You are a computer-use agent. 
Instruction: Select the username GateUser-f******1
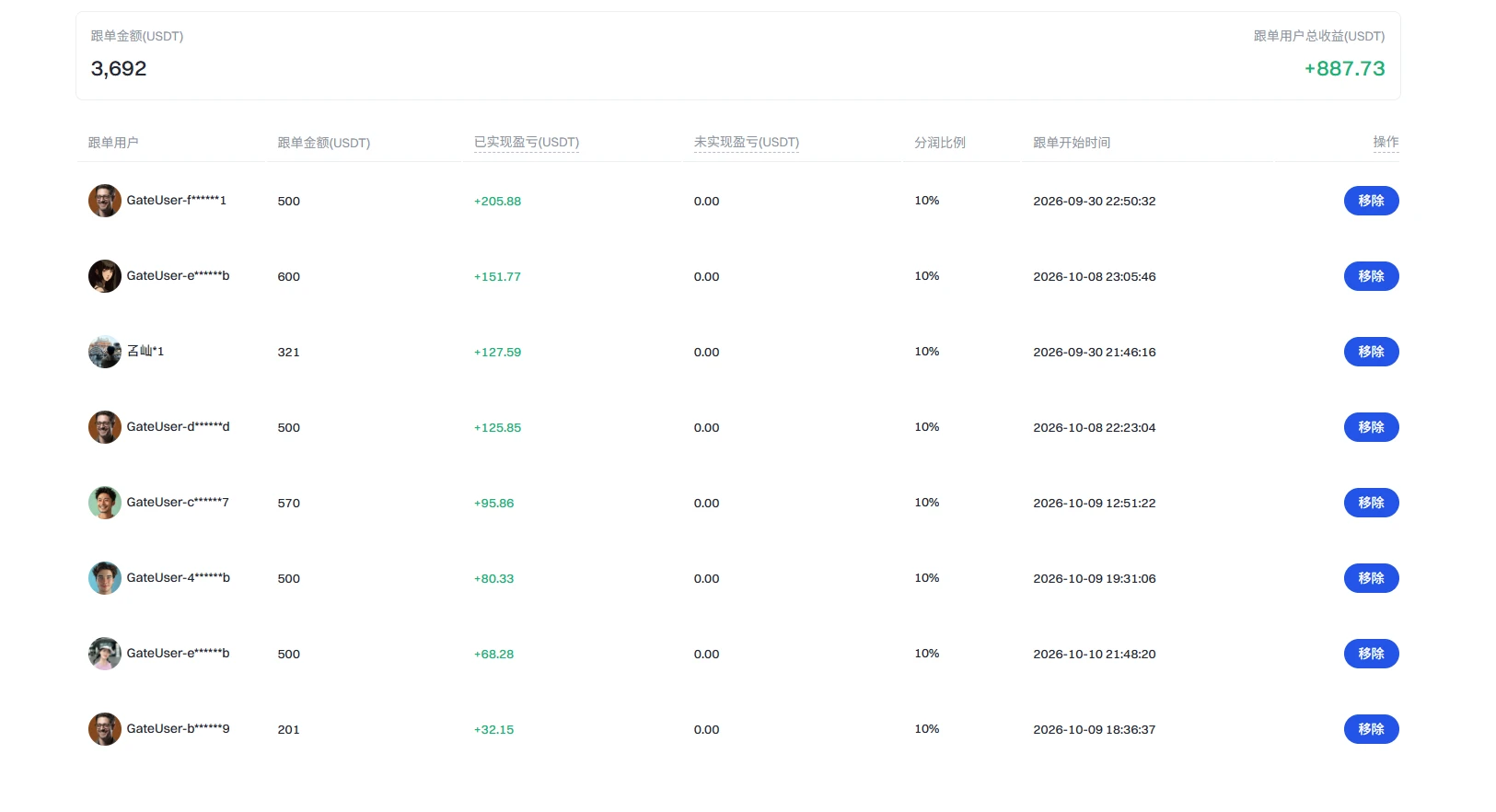pyautogui.click(x=177, y=200)
